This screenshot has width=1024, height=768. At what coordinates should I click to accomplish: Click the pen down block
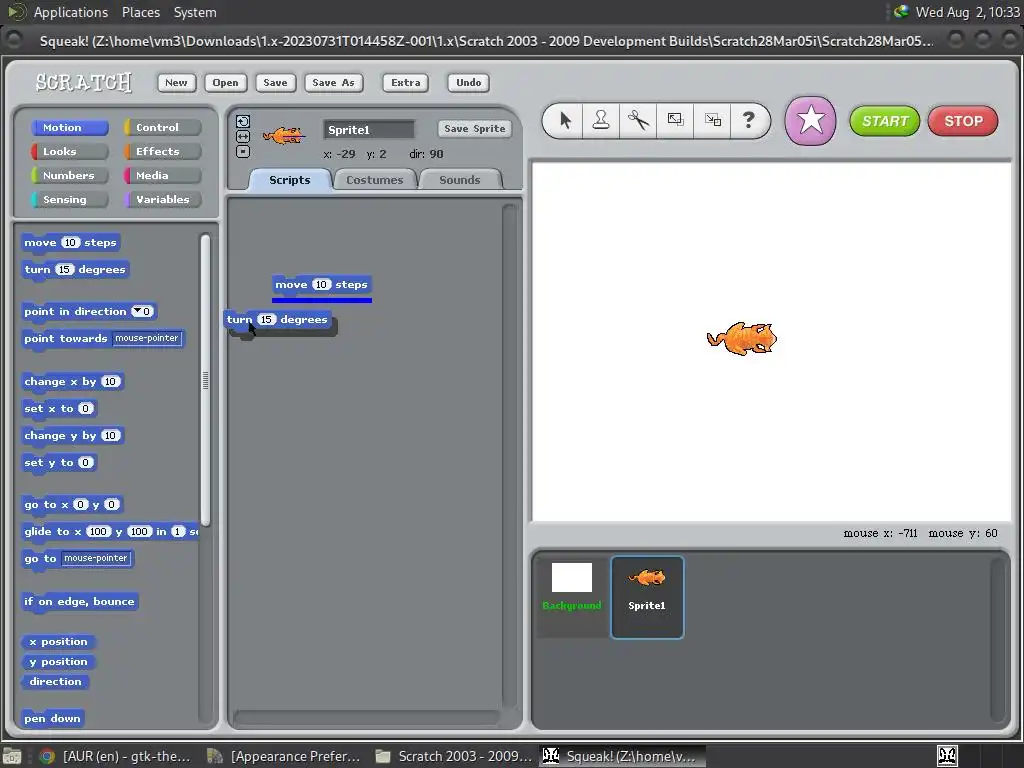(x=52, y=719)
